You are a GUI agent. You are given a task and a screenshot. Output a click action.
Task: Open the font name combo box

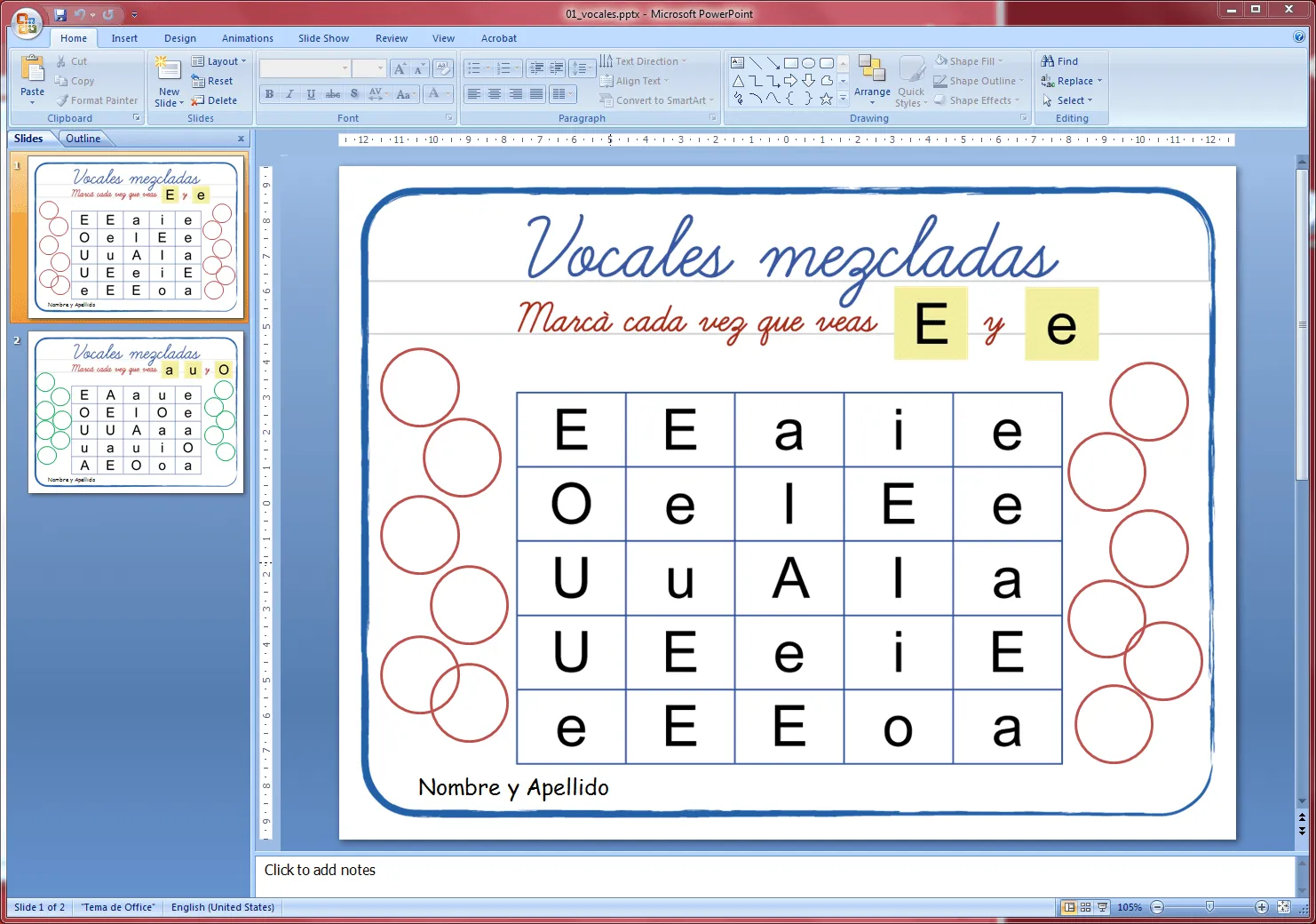(305, 68)
